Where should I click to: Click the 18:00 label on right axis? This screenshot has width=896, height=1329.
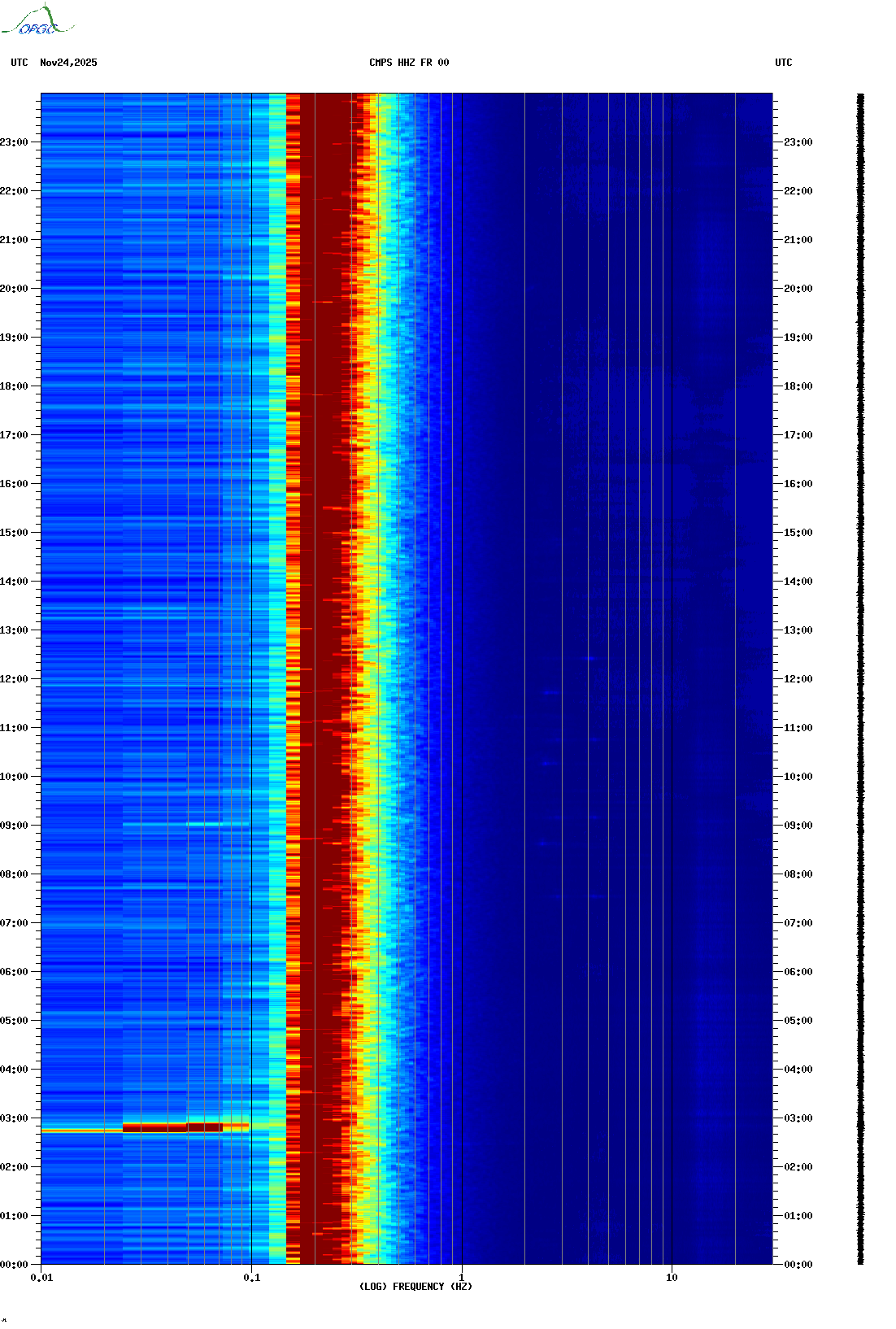[x=797, y=386]
